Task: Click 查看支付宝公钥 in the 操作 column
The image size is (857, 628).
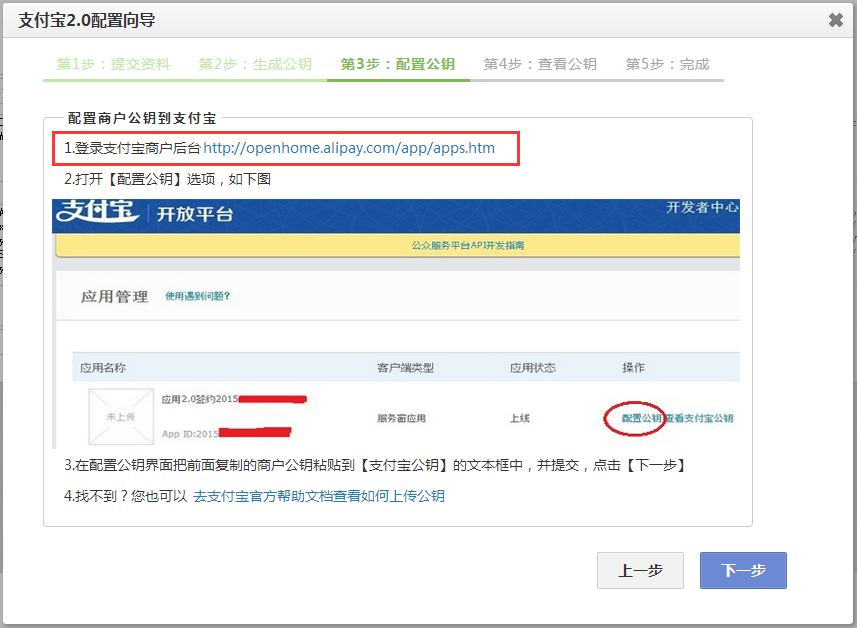Action: (x=700, y=418)
